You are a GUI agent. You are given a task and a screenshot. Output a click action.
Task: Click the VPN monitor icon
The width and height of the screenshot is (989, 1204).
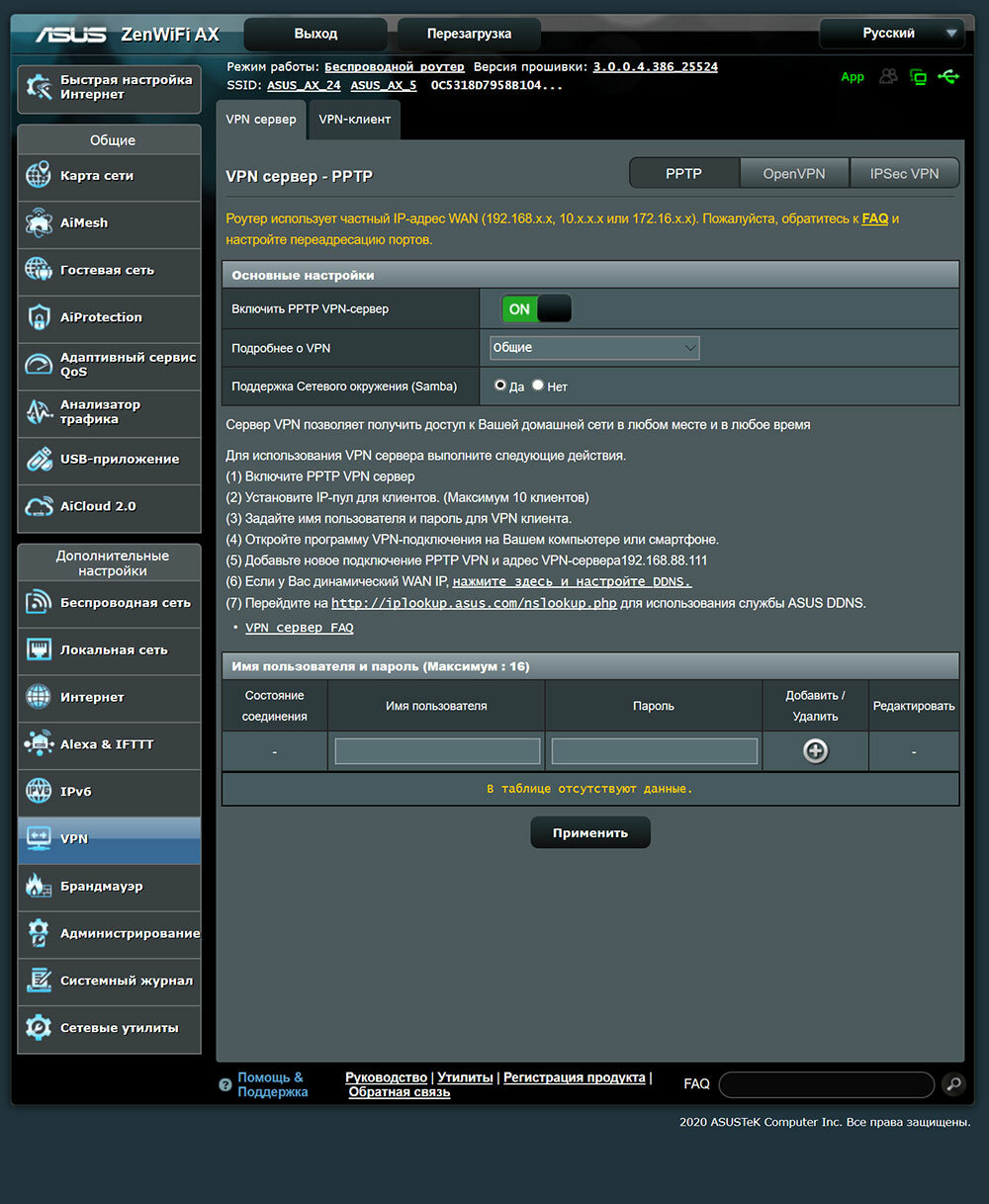coord(39,838)
